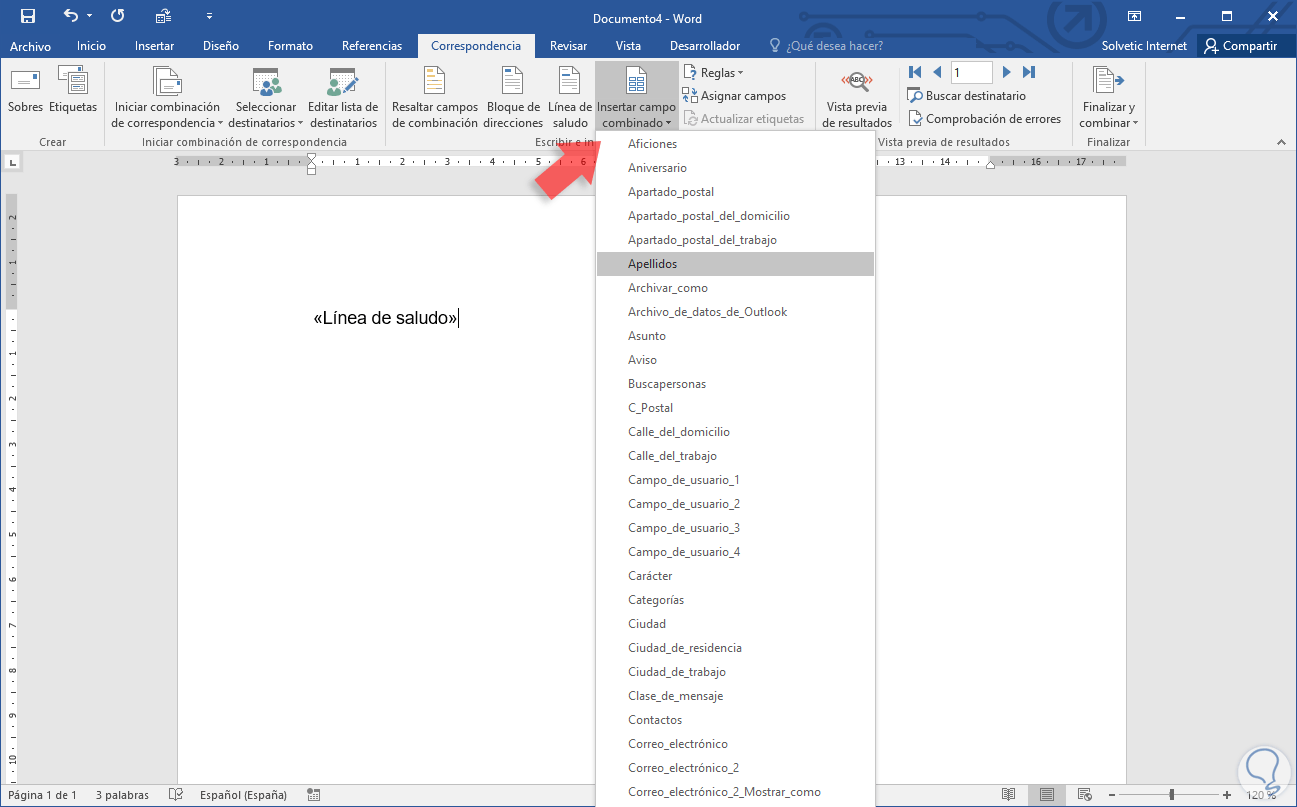The height and width of the screenshot is (807, 1297).
Task: Click «Línea de saludo» field in document
Action: tap(385, 318)
